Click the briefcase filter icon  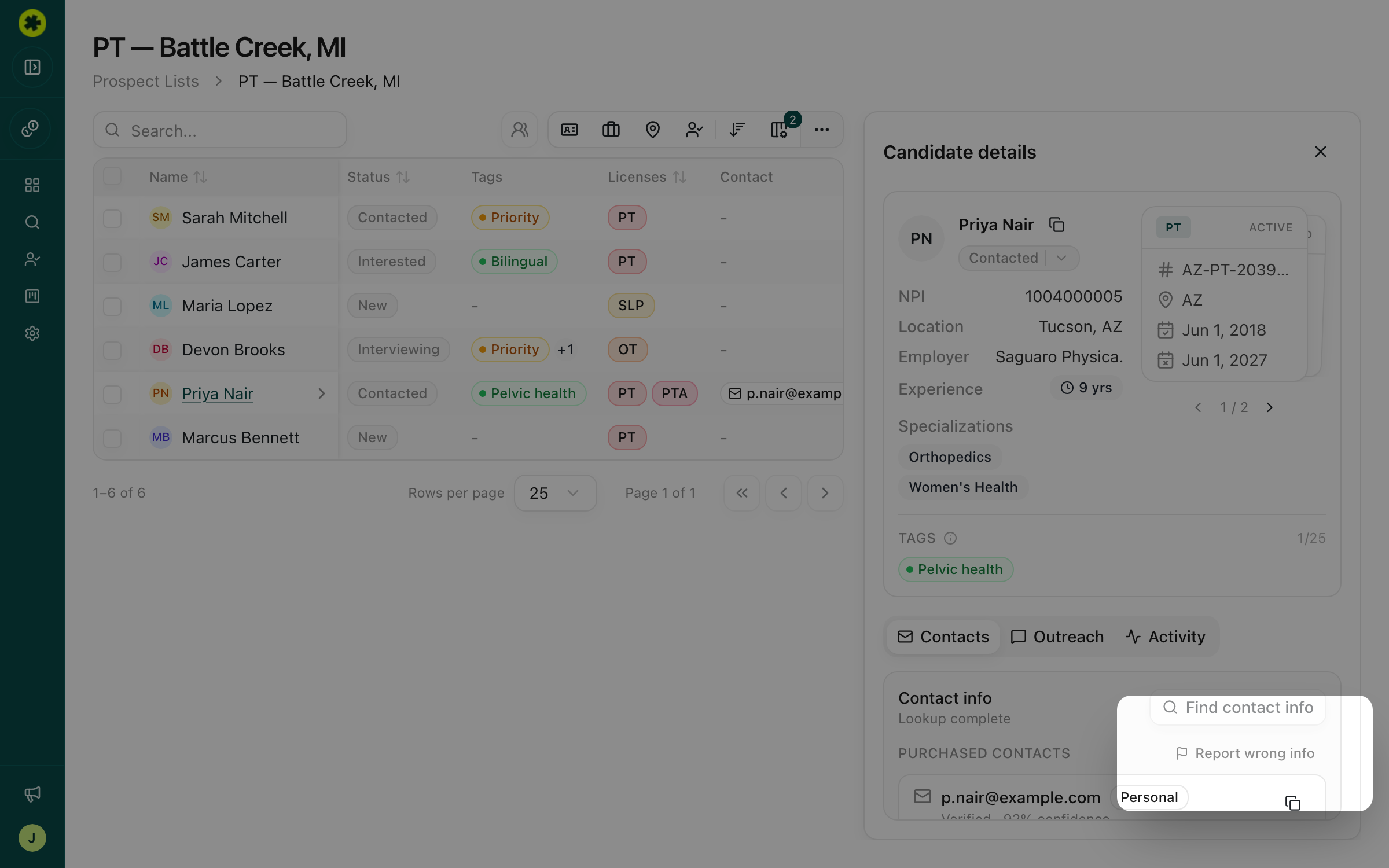pyautogui.click(x=611, y=130)
